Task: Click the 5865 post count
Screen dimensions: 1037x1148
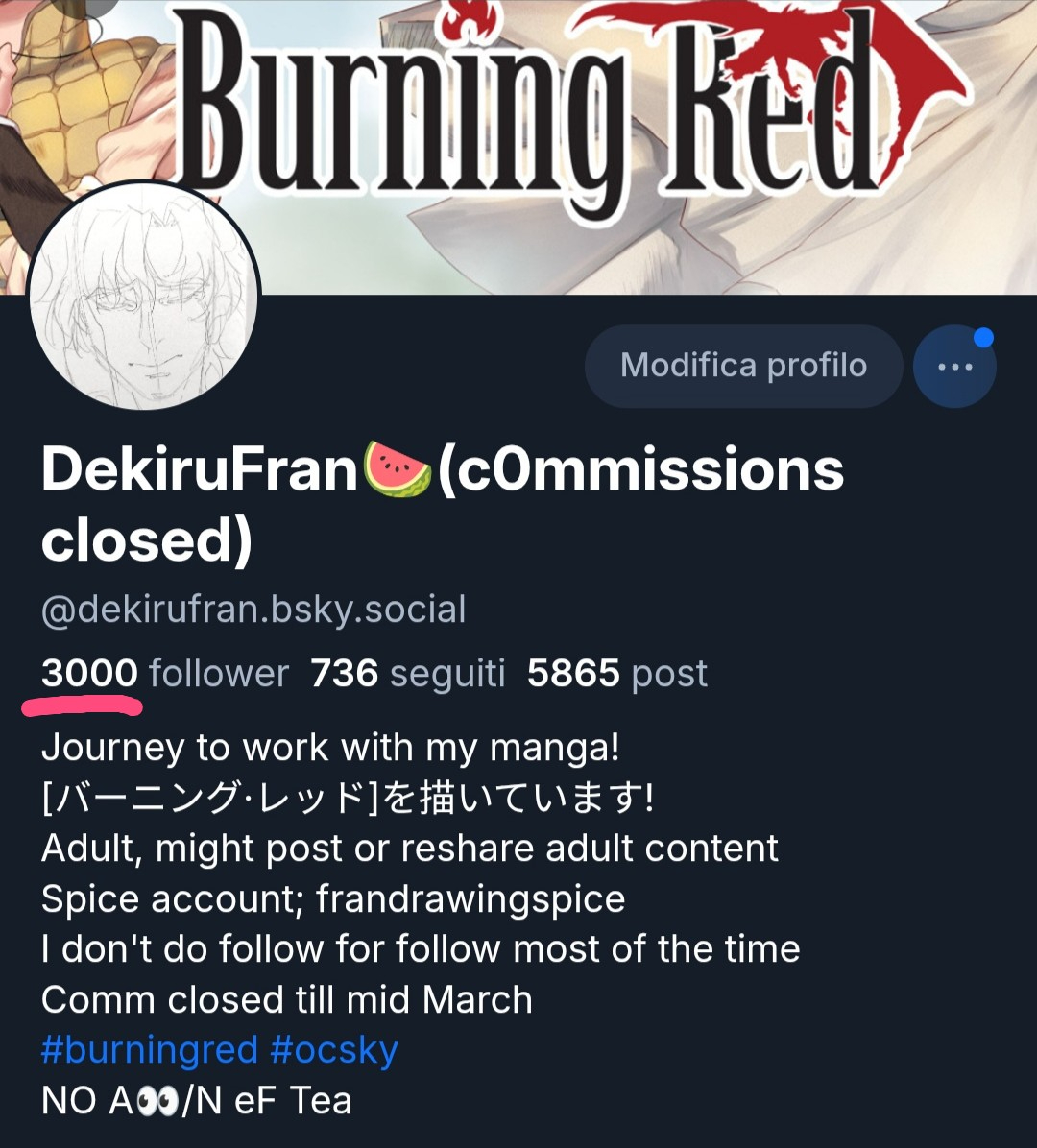Action: [x=616, y=674]
